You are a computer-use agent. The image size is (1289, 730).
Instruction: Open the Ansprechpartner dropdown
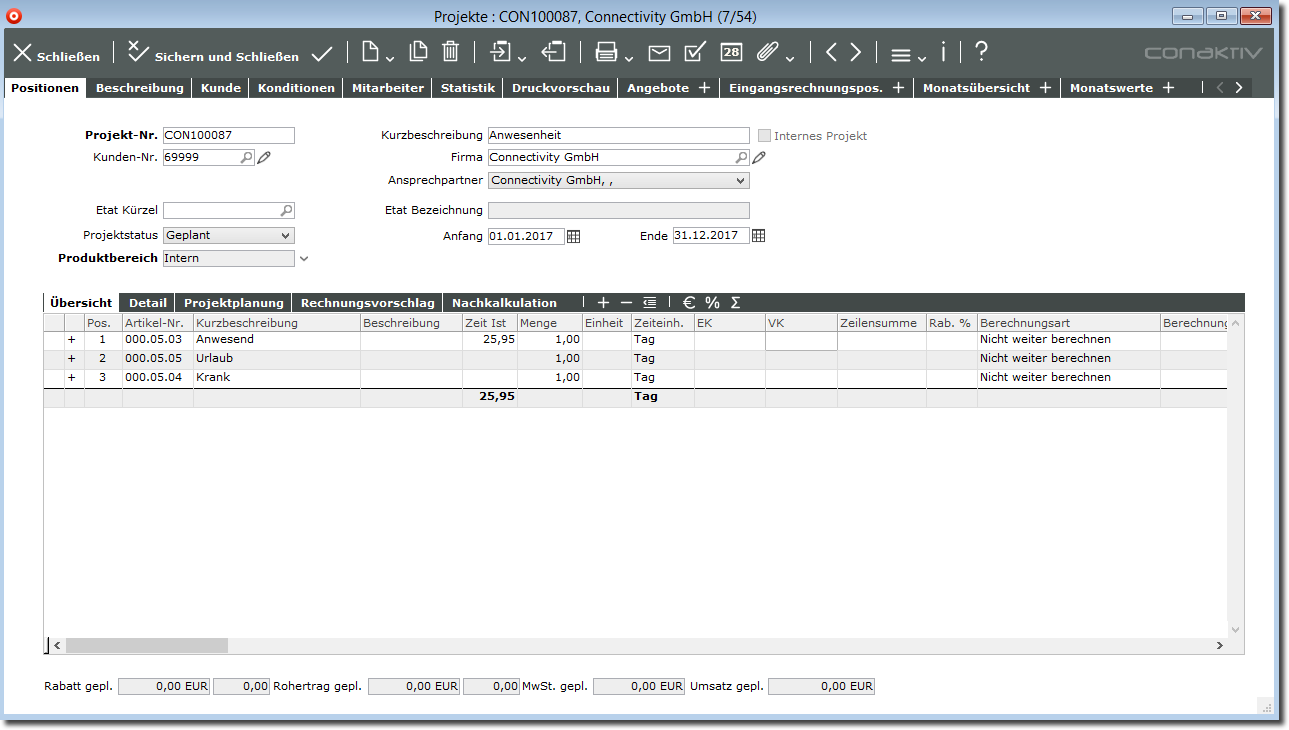pos(740,181)
